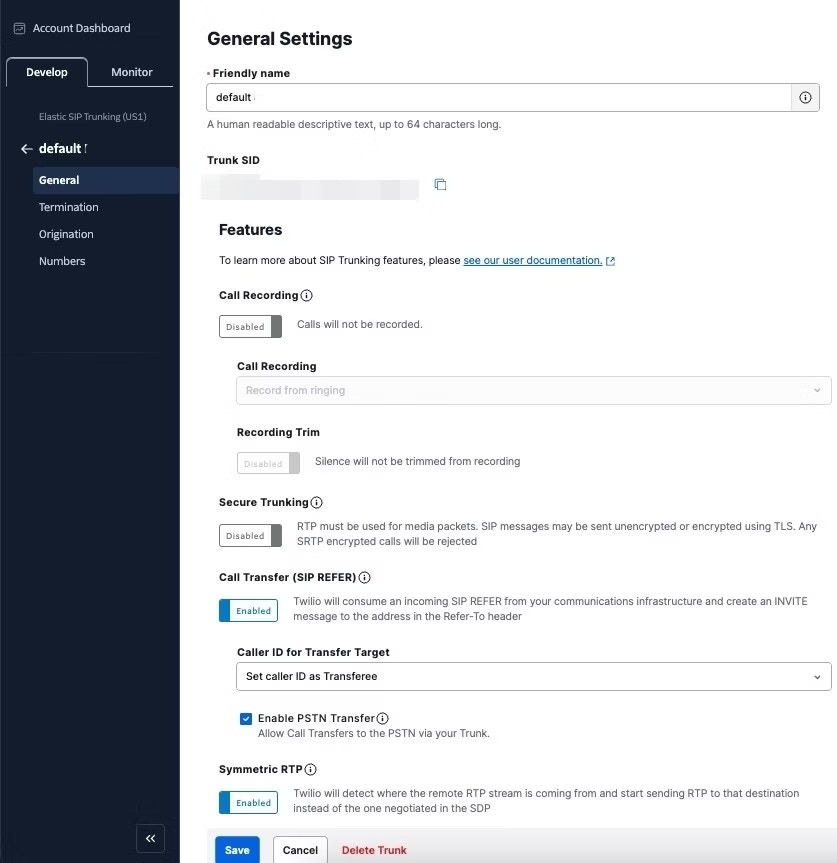Open the user documentation link
The width and height of the screenshot is (837, 863).
click(534, 260)
